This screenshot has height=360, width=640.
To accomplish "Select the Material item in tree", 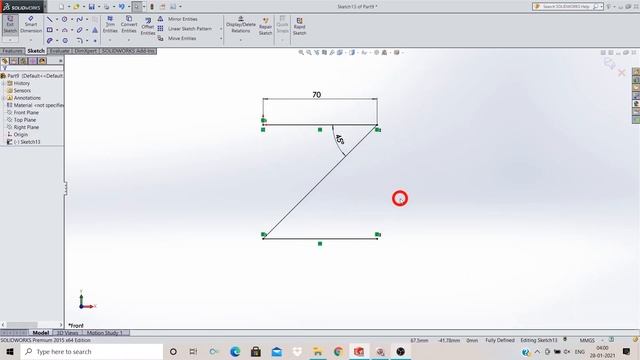I will point(35,105).
